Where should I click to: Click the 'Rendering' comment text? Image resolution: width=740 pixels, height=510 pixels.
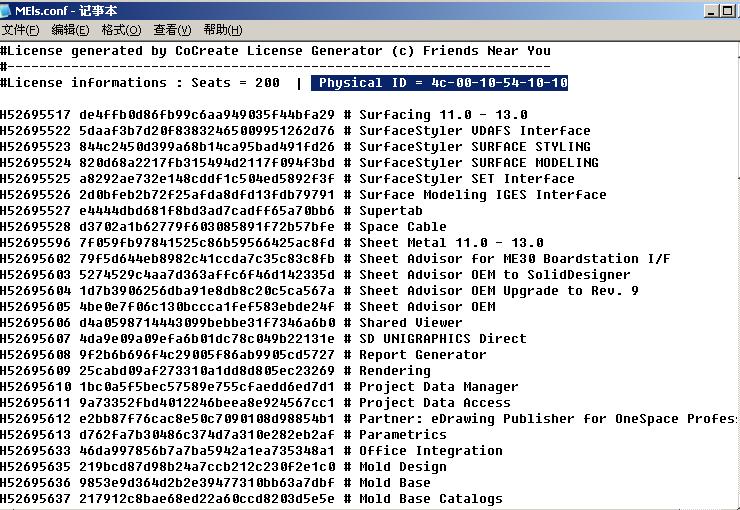pos(395,371)
